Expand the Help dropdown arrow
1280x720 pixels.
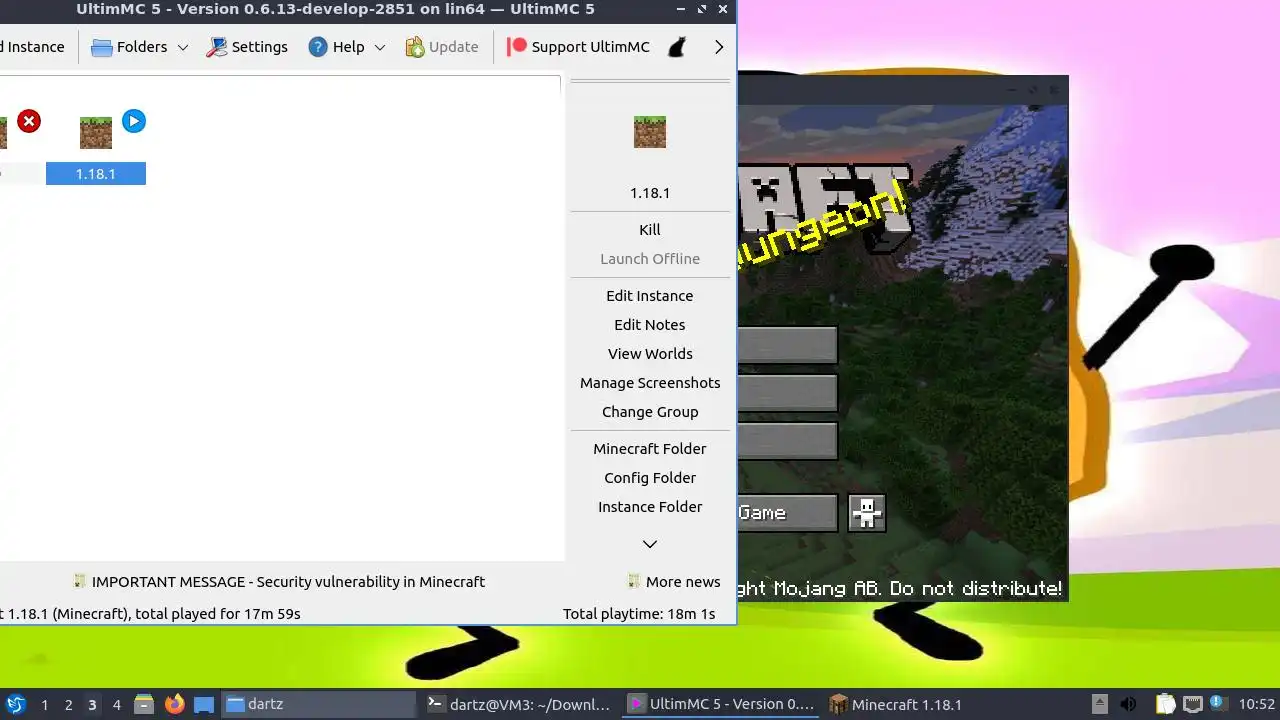click(x=380, y=47)
